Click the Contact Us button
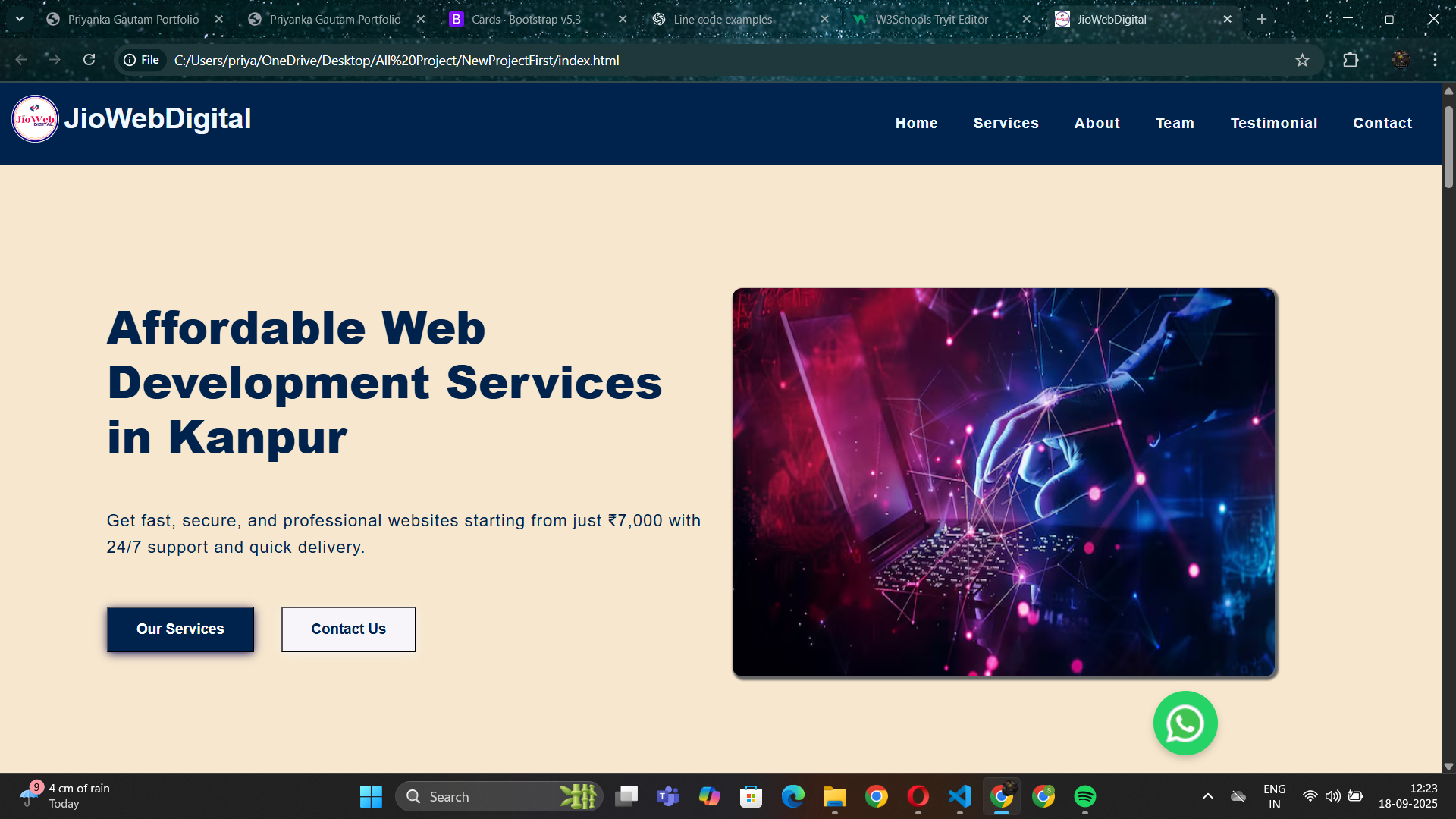 coord(349,629)
